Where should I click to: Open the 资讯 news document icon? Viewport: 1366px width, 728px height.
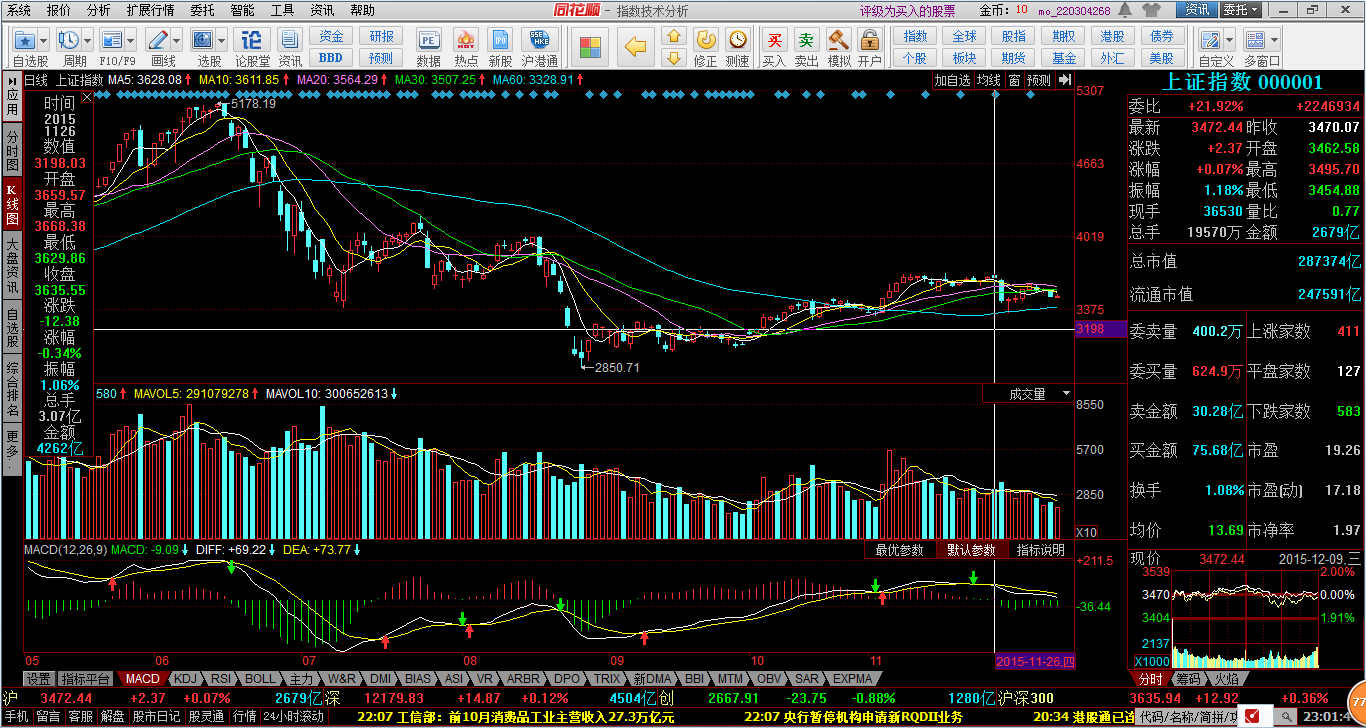click(x=290, y=40)
